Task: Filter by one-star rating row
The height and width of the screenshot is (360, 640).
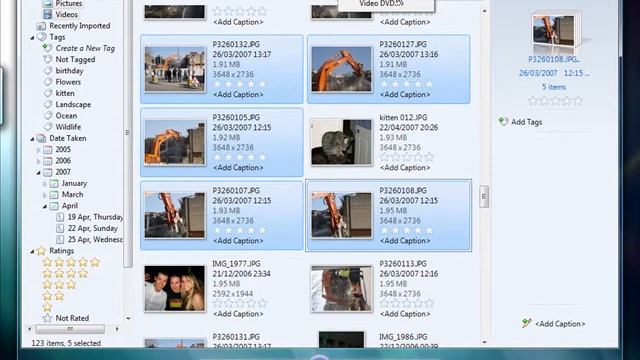Action: [48, 307]
